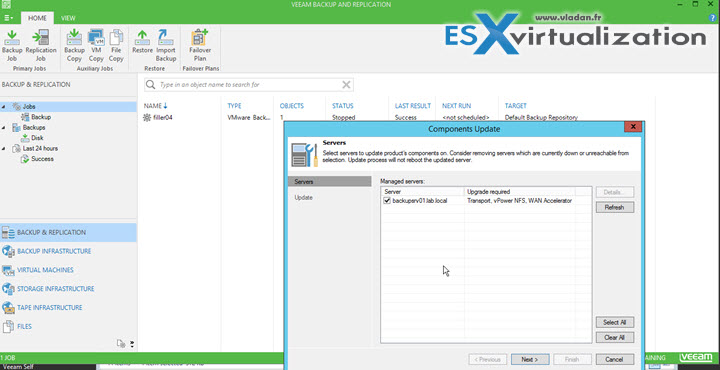Screen dimensions: 720x370
Task: Create a Failover Plan
Action: [x=200, y=46]
